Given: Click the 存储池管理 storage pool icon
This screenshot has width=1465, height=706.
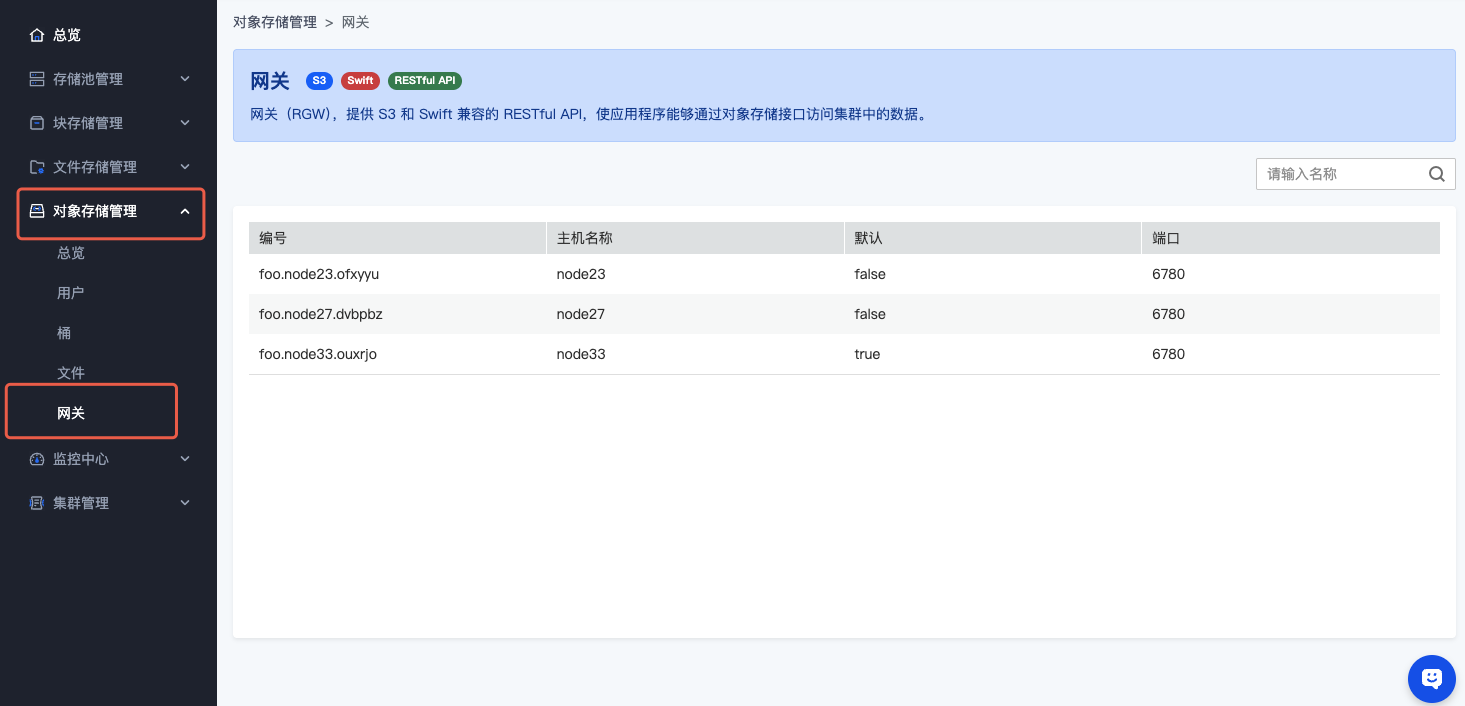Looking at the screenshot, I should click(x=37, y=79).
